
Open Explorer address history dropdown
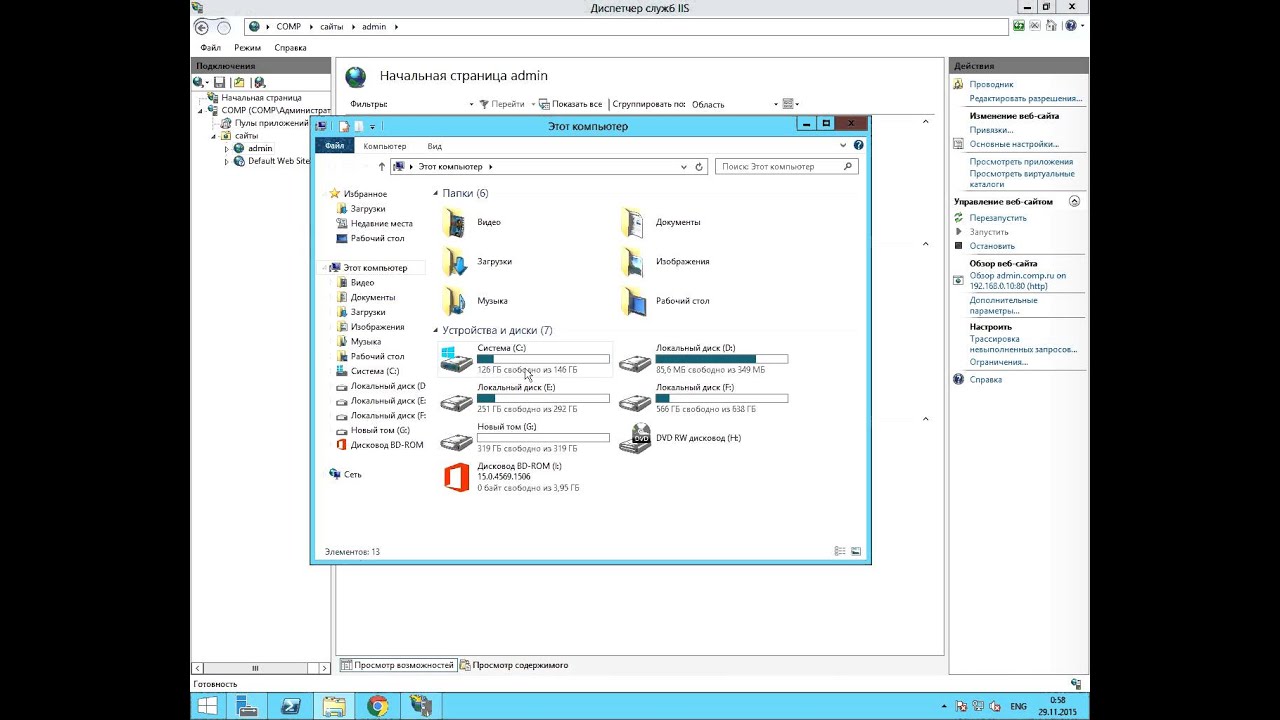coord(684,167)
